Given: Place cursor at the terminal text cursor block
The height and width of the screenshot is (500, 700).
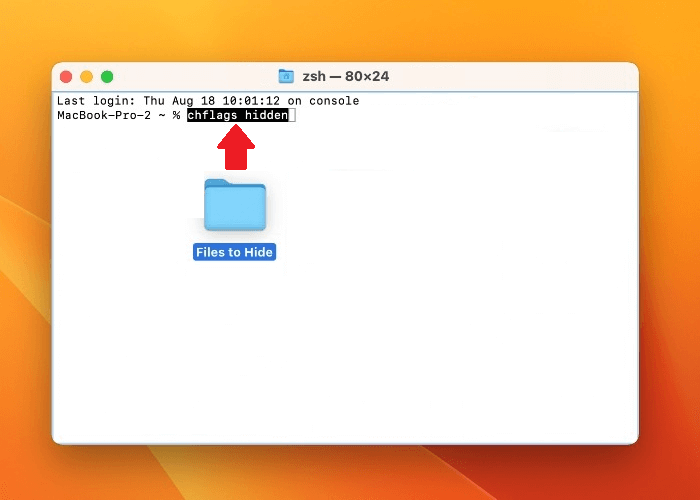Looking at the screenshot, I should pos(293,116).
